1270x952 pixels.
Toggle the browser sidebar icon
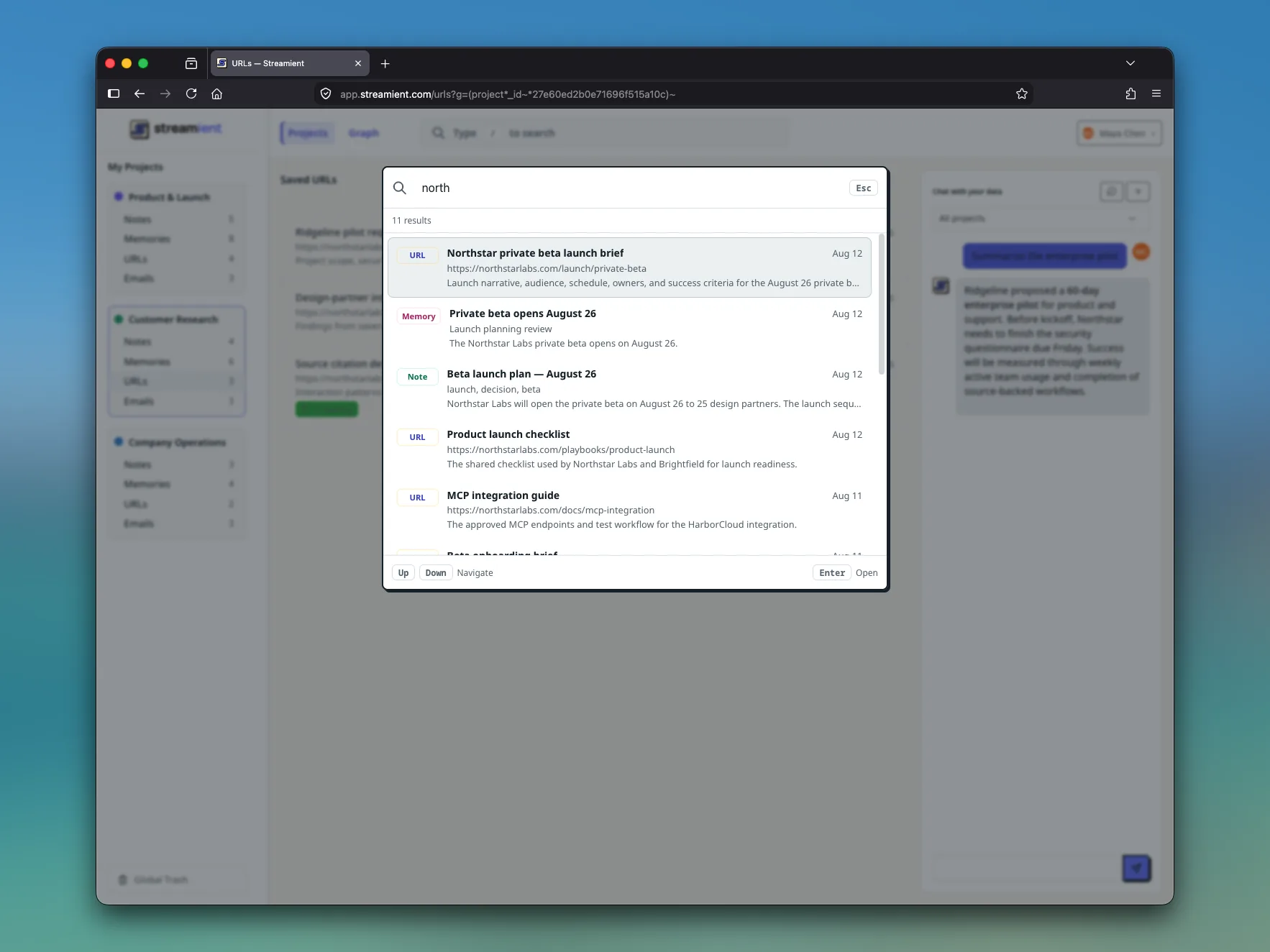(x=114, y=93)
